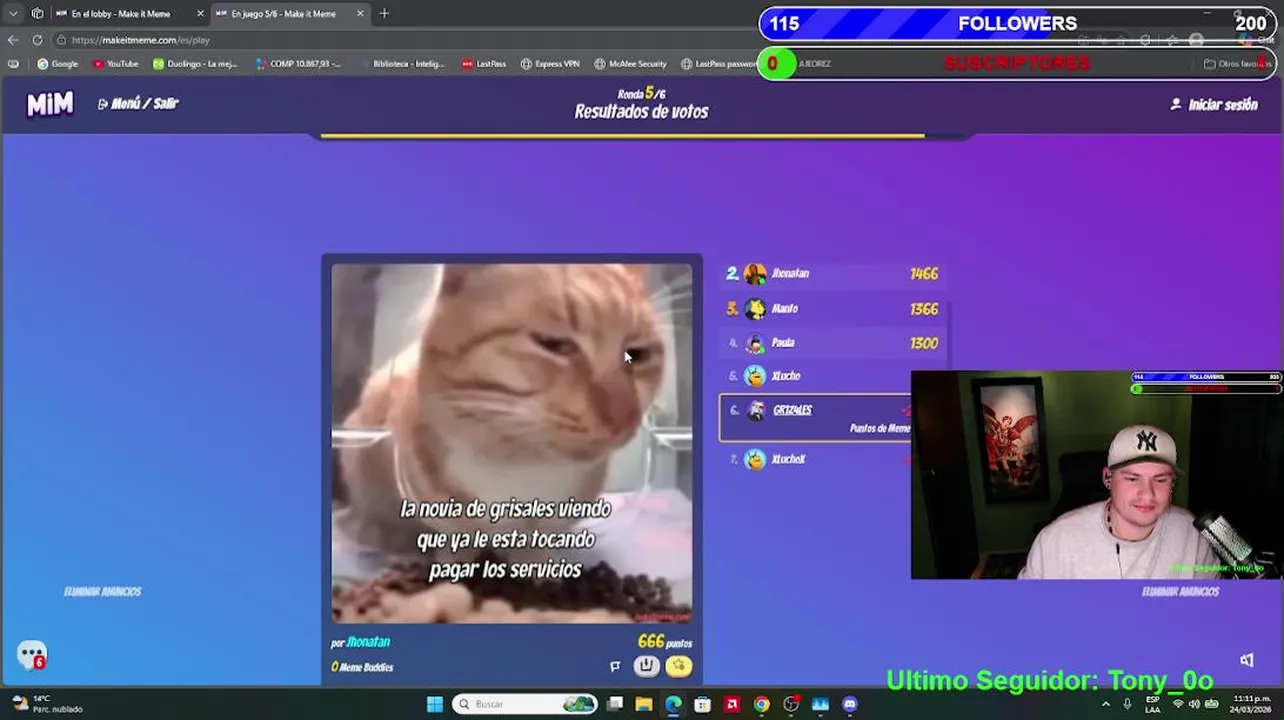Click the 666 puntos score

(x=664, y=642)
